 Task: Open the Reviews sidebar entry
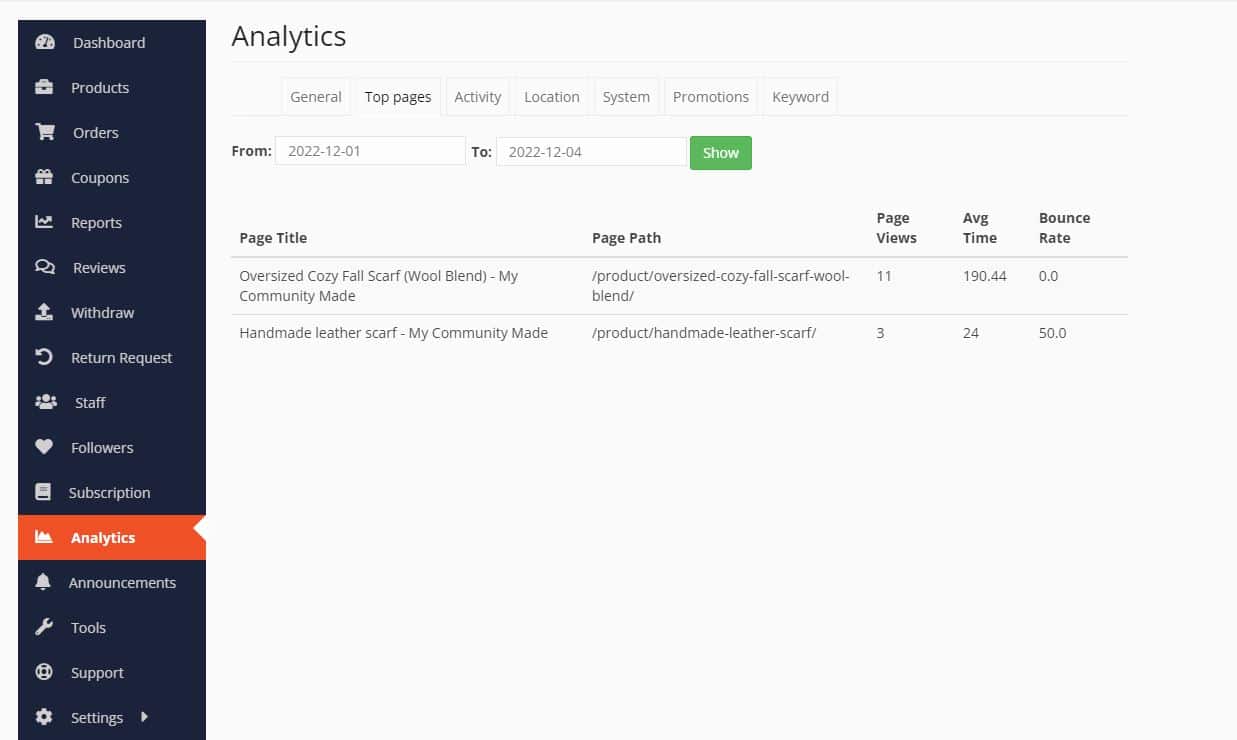click(99, 267)
